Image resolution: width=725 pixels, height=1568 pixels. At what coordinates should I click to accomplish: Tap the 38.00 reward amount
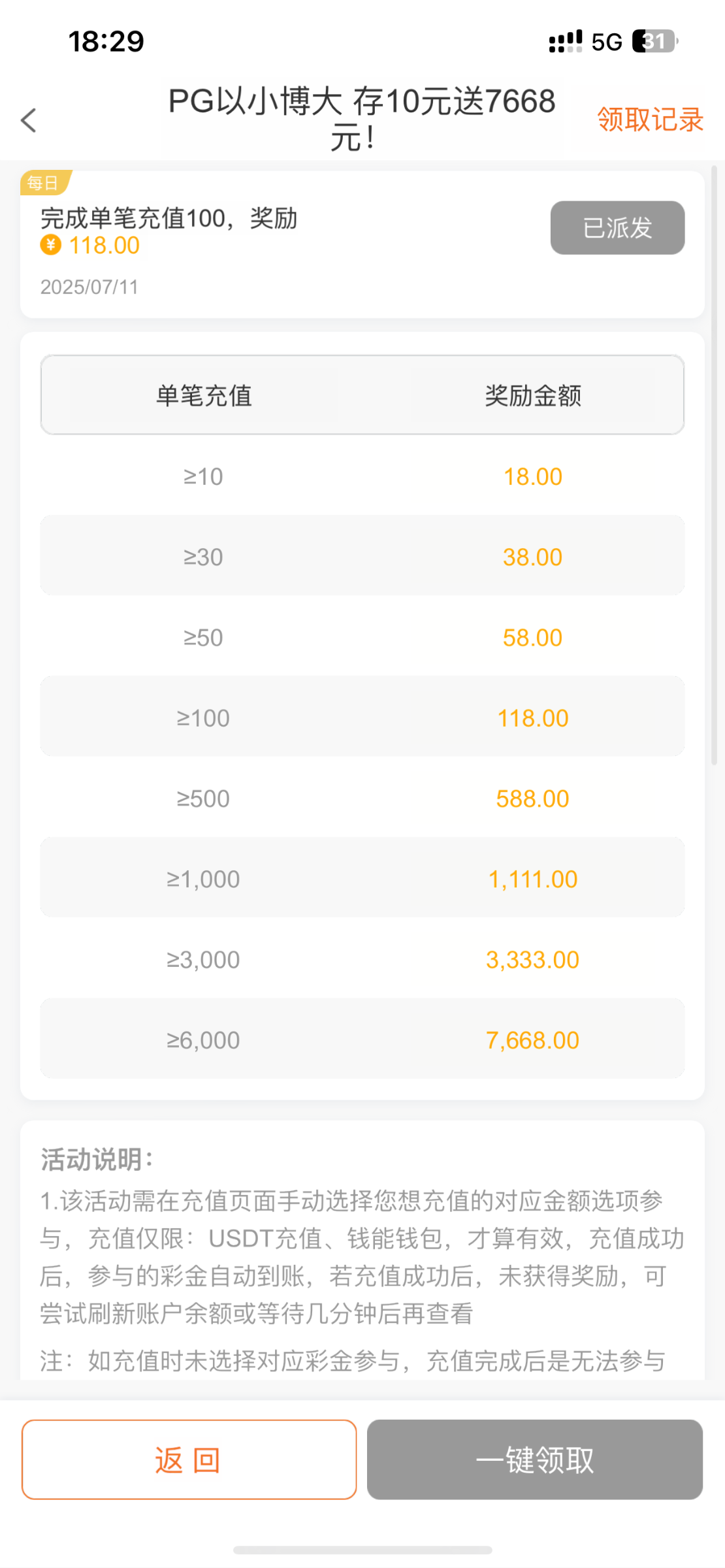532,557
